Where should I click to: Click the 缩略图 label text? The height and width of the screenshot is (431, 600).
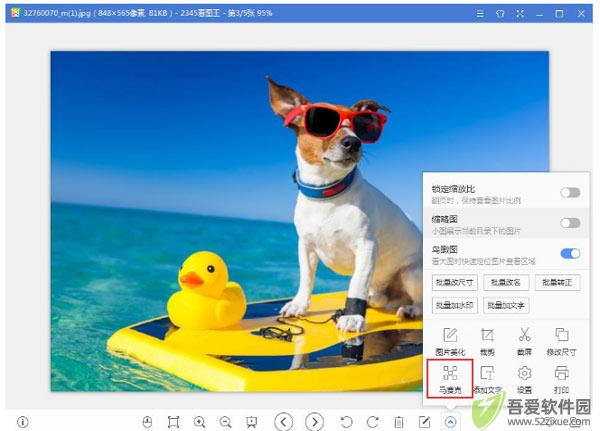point(444,219)
